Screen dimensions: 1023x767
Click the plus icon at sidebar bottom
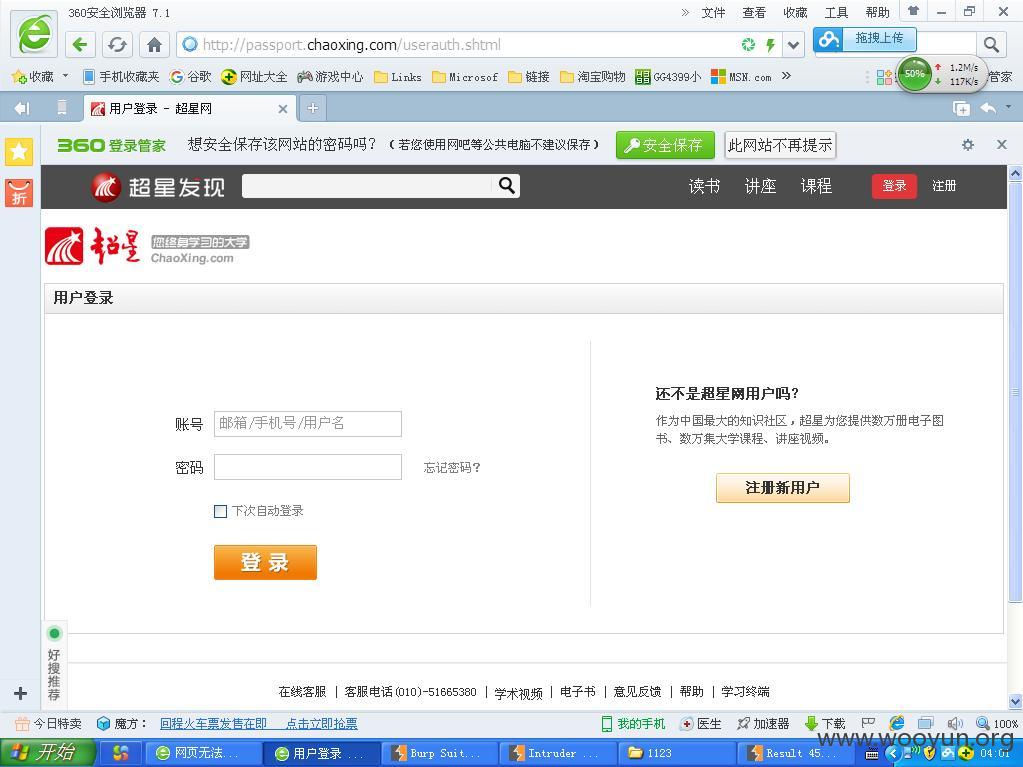tap(20, 693)
